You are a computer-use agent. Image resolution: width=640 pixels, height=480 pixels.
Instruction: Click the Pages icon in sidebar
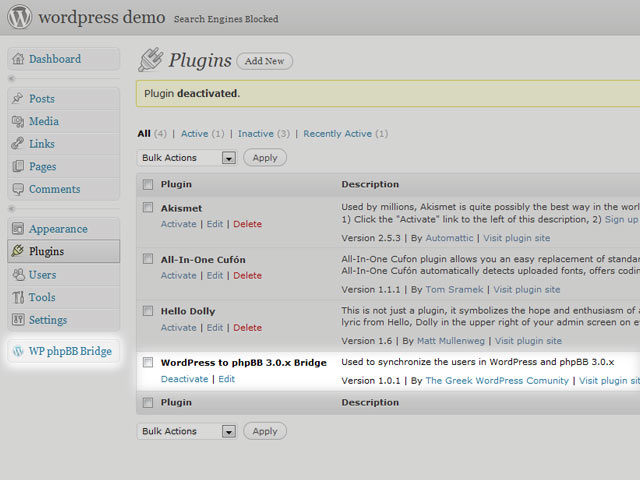[18, 166]
